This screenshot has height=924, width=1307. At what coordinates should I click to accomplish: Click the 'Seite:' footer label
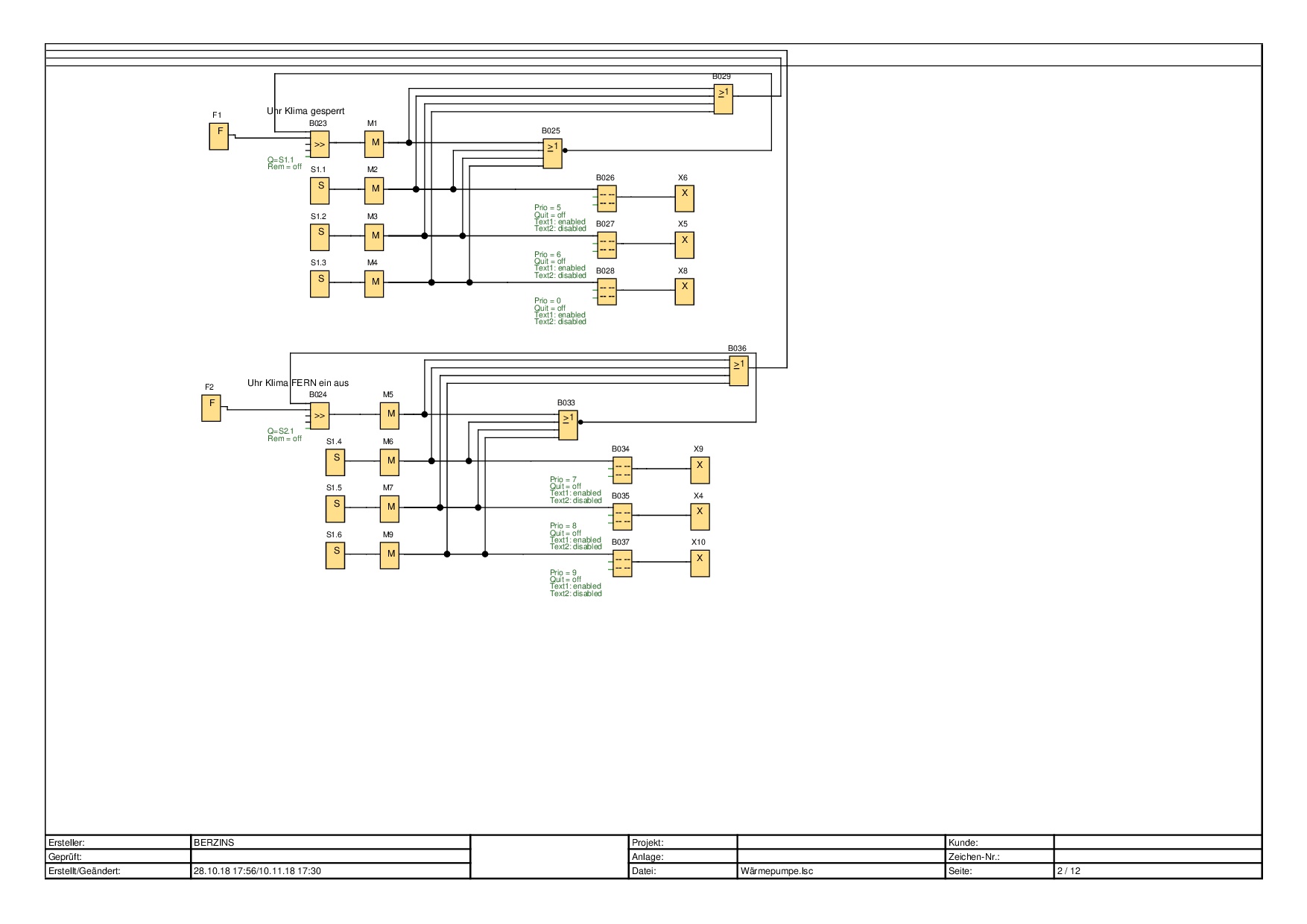coord(961,871)
